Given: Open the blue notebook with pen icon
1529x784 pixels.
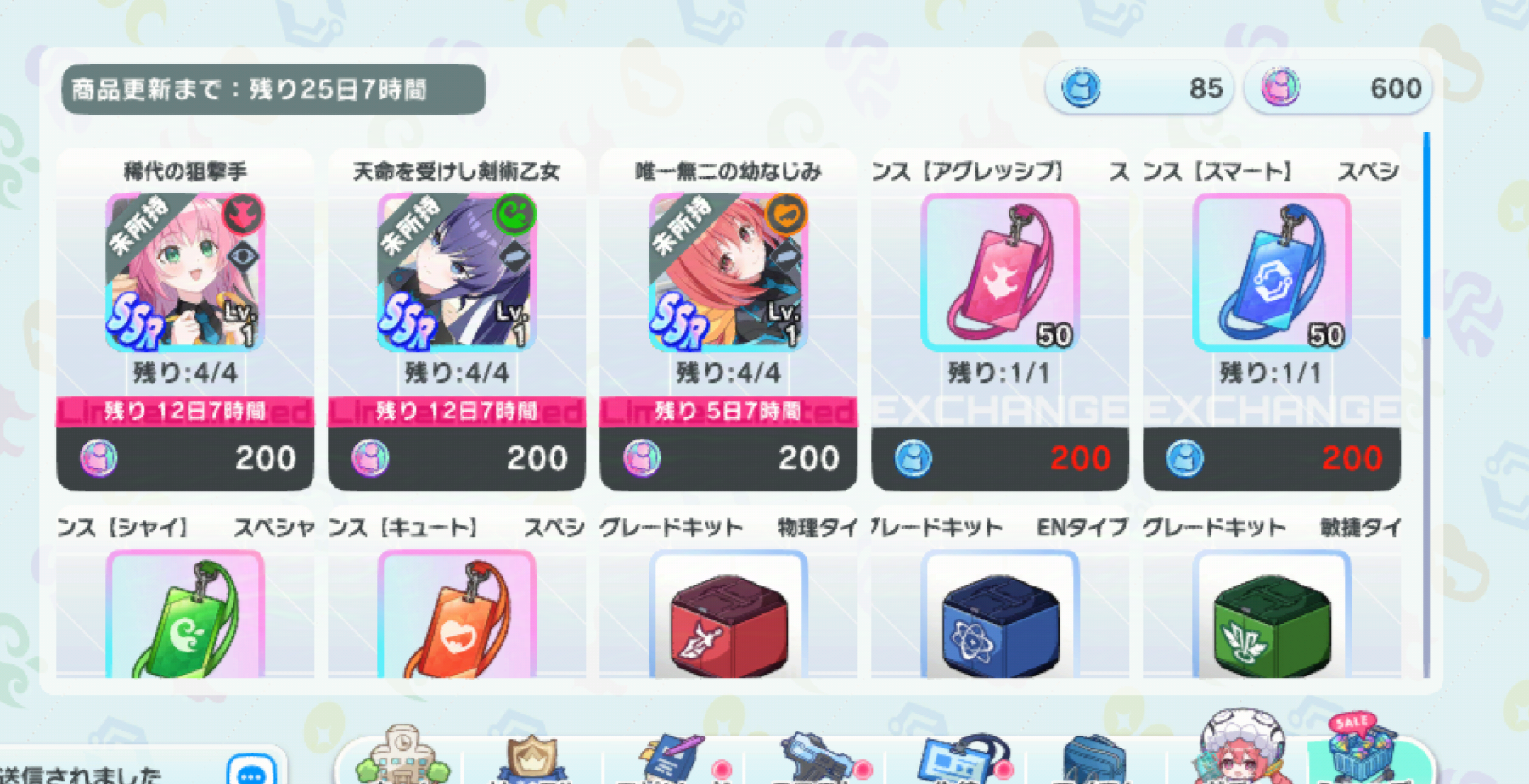Looking at the screenshot, I should click(671, 759).
